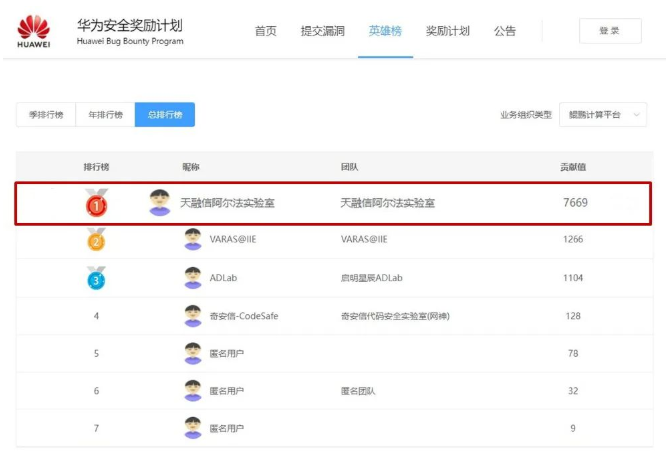This screenshot has height=459, width=670.
Task: Open the VARAS@IIE username link
Action: 233,240
